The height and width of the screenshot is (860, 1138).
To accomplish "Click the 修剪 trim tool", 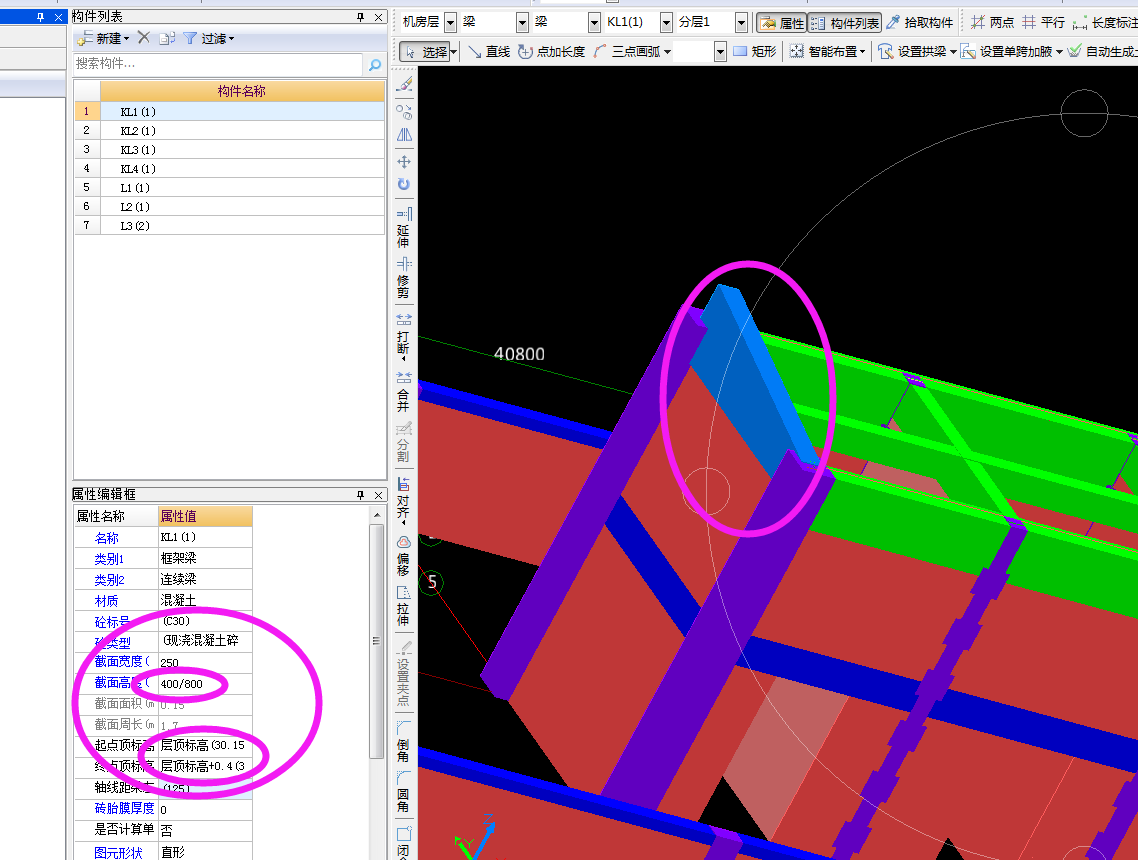I will tap(404, 277).
